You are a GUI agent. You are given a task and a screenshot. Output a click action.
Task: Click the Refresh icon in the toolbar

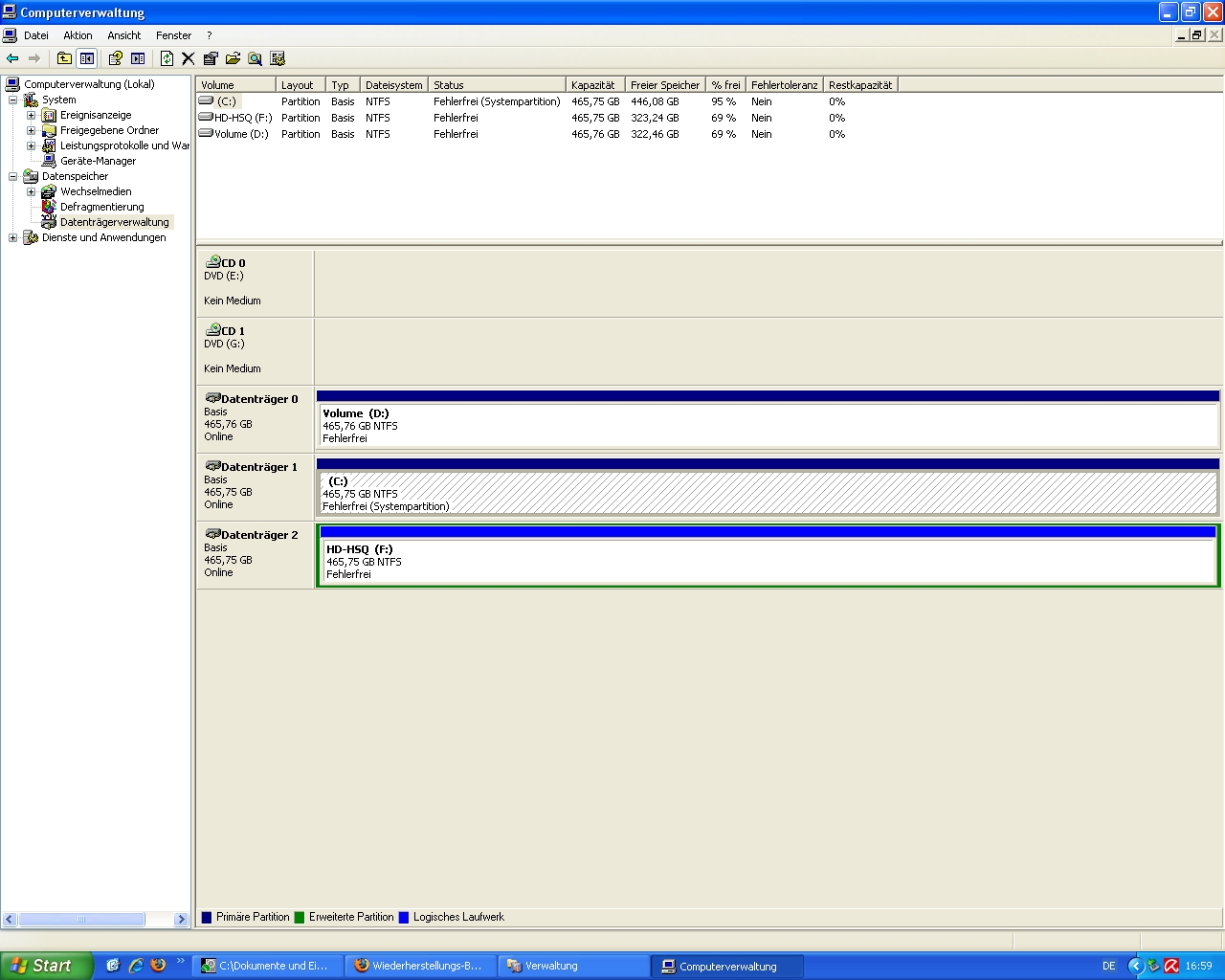167,58
